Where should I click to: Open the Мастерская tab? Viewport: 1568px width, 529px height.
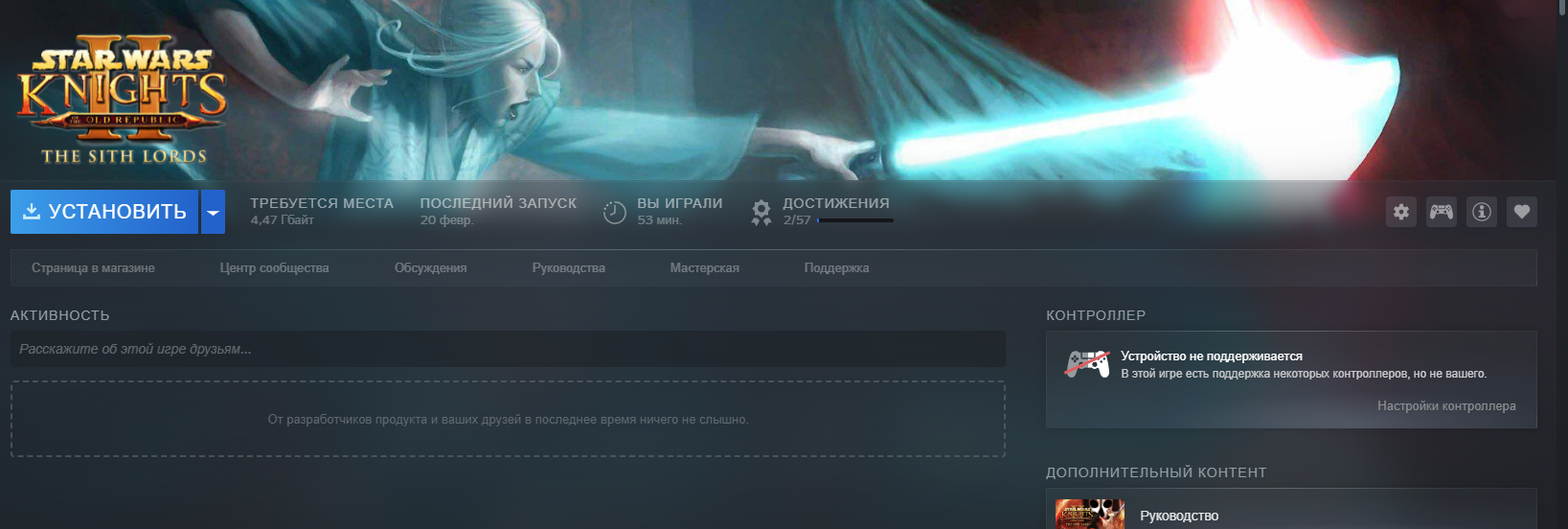[x=705, y=268]
